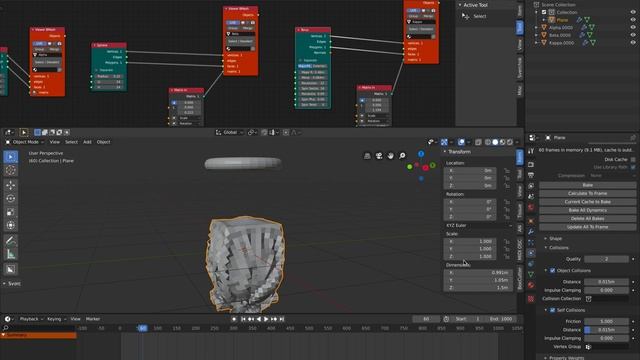This screenshot has height=360, width=640.
Task: Toggle the Disk Cache checkbox
Action: tap(633, 160)
